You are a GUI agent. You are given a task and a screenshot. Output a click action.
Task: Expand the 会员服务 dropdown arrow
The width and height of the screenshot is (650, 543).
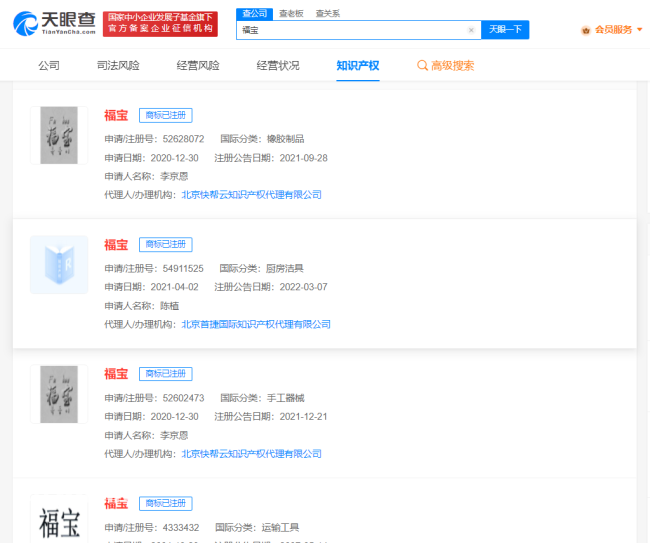[x=640, y=29]
